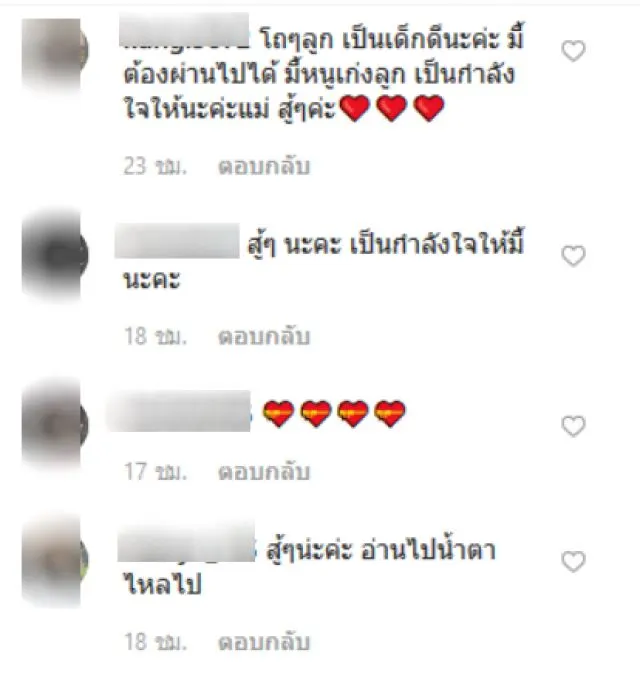Viewport: 640px width, 695px height.
Task: Click blurred username before โถๆลูก text
Action: [184, 30]
